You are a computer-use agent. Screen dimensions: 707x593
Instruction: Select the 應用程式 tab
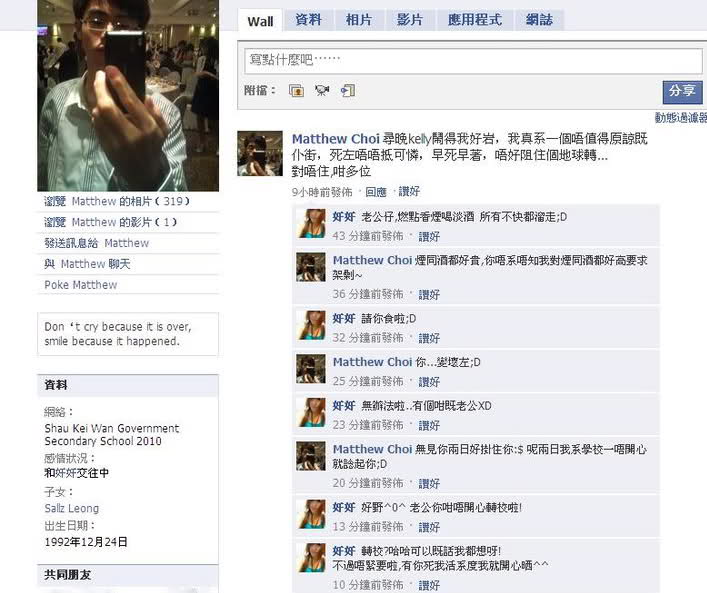pos(474,20)
